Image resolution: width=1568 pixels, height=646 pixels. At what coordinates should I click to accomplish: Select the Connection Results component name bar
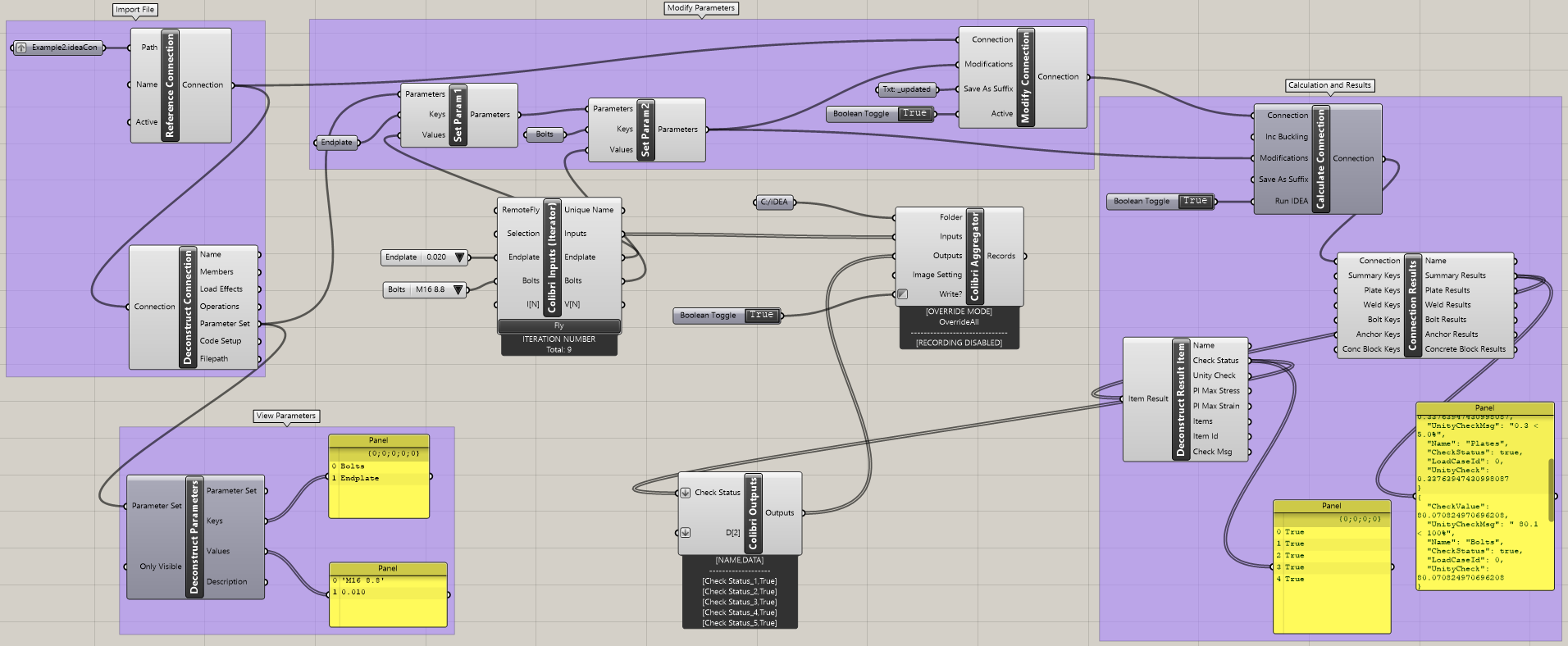[x=1412, y=305]
